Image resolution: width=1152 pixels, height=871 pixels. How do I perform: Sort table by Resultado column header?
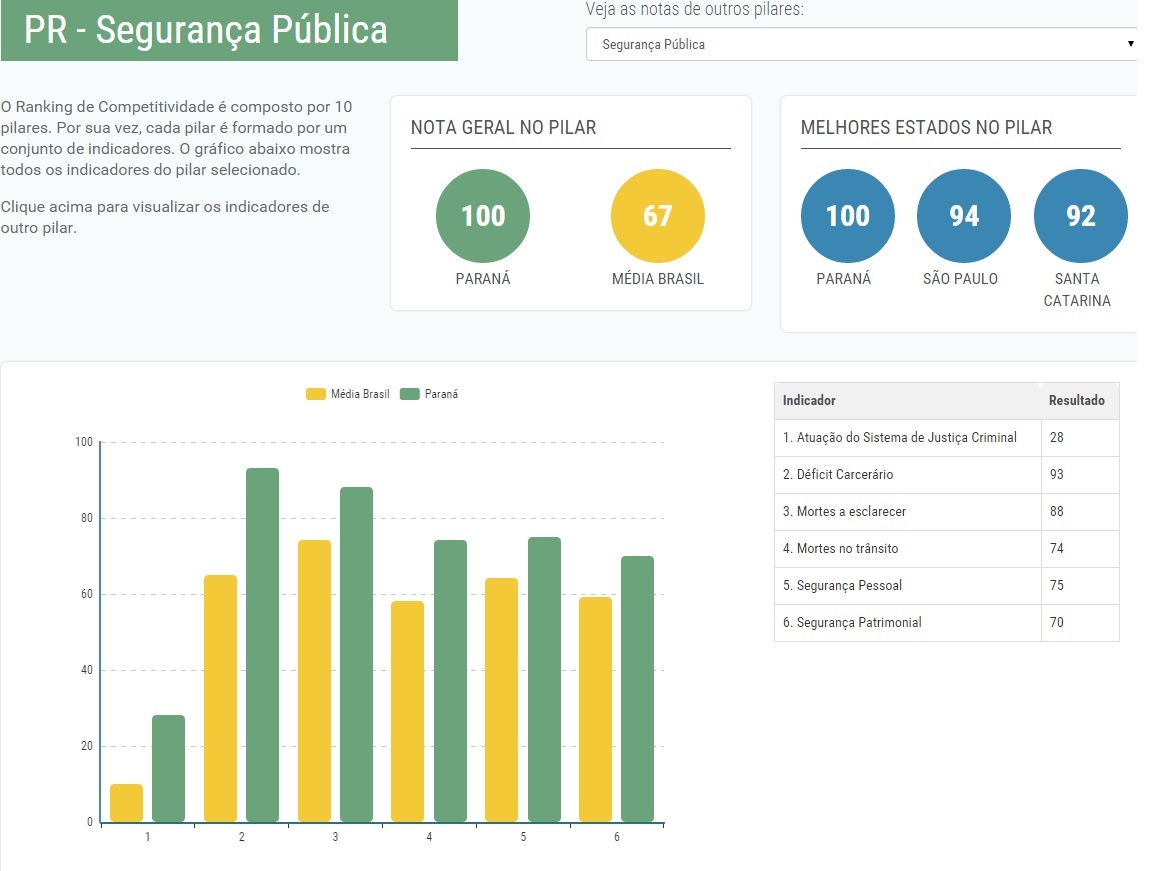[1076, 400]
